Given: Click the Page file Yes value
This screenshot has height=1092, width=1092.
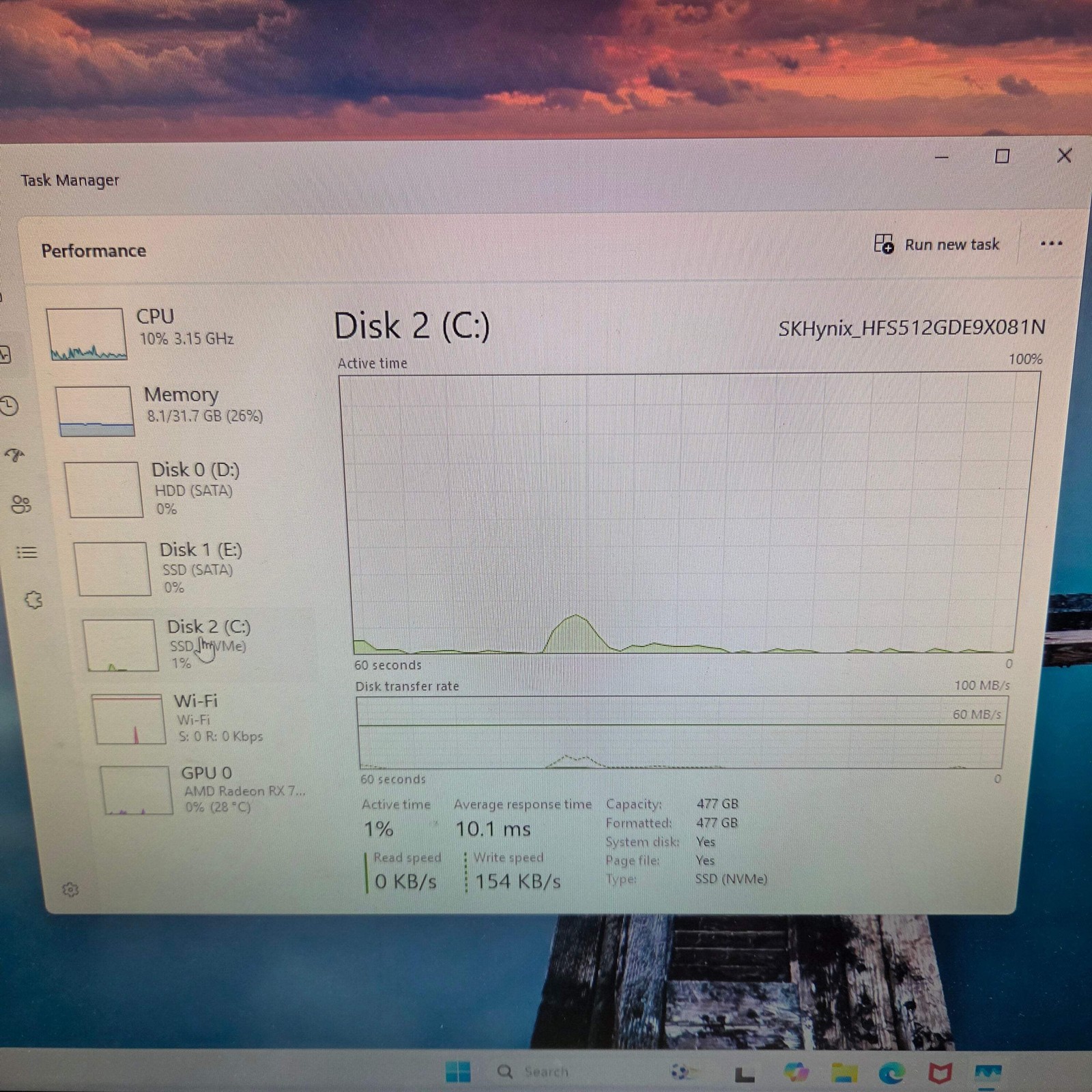Looking at the screenshot, I should 705,860.
